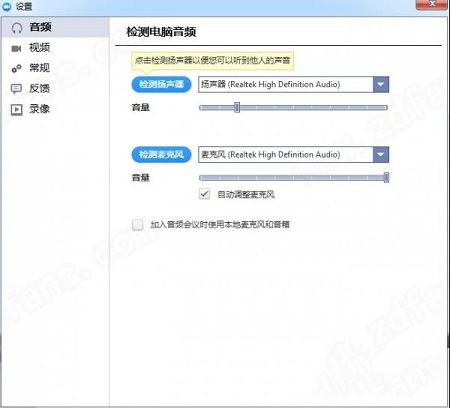The width and height of the screenshot is (450, 408).
Task: Click the 检测电脑音频 heading
Action: point(161,32)
